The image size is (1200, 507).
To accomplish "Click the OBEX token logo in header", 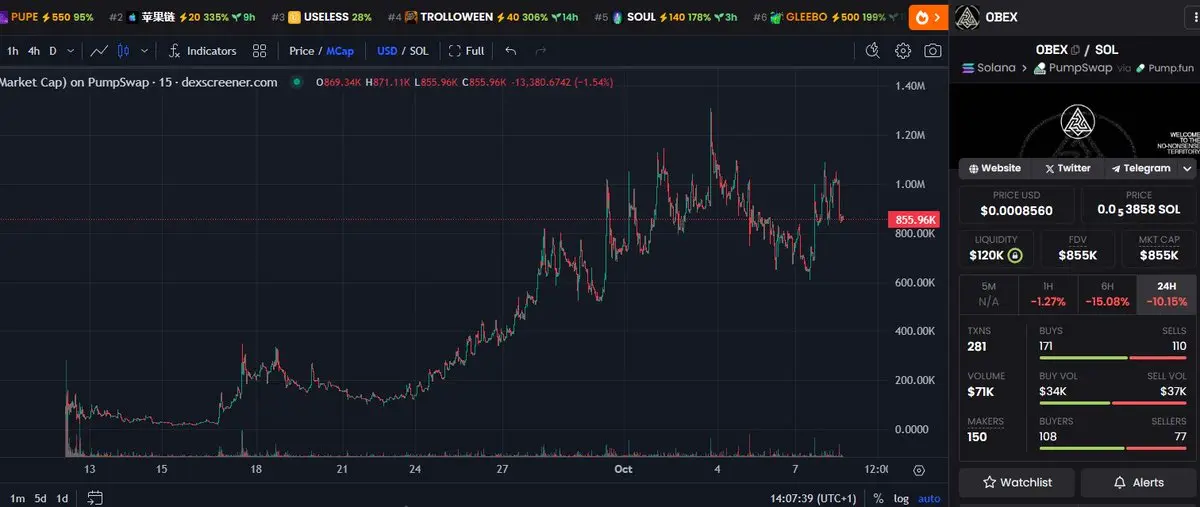I will [966, 17].
